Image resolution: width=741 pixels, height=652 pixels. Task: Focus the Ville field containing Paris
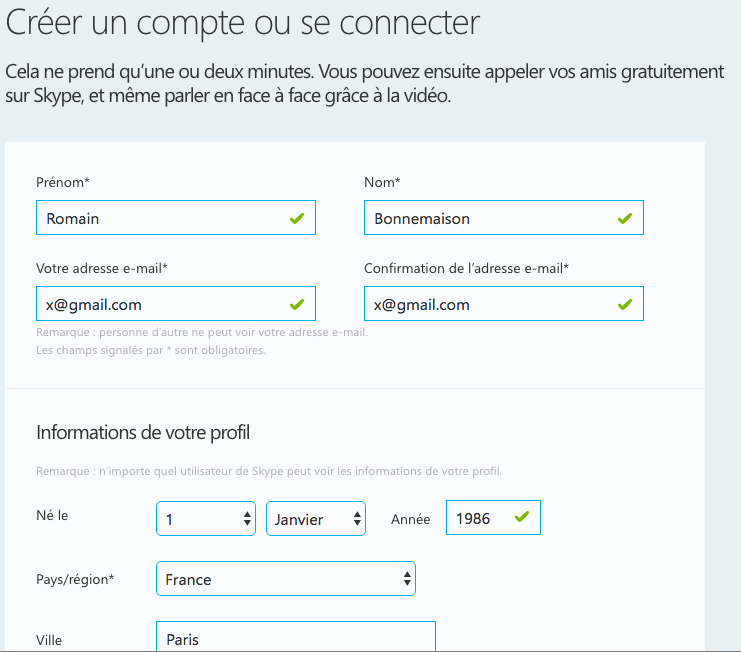296,637
